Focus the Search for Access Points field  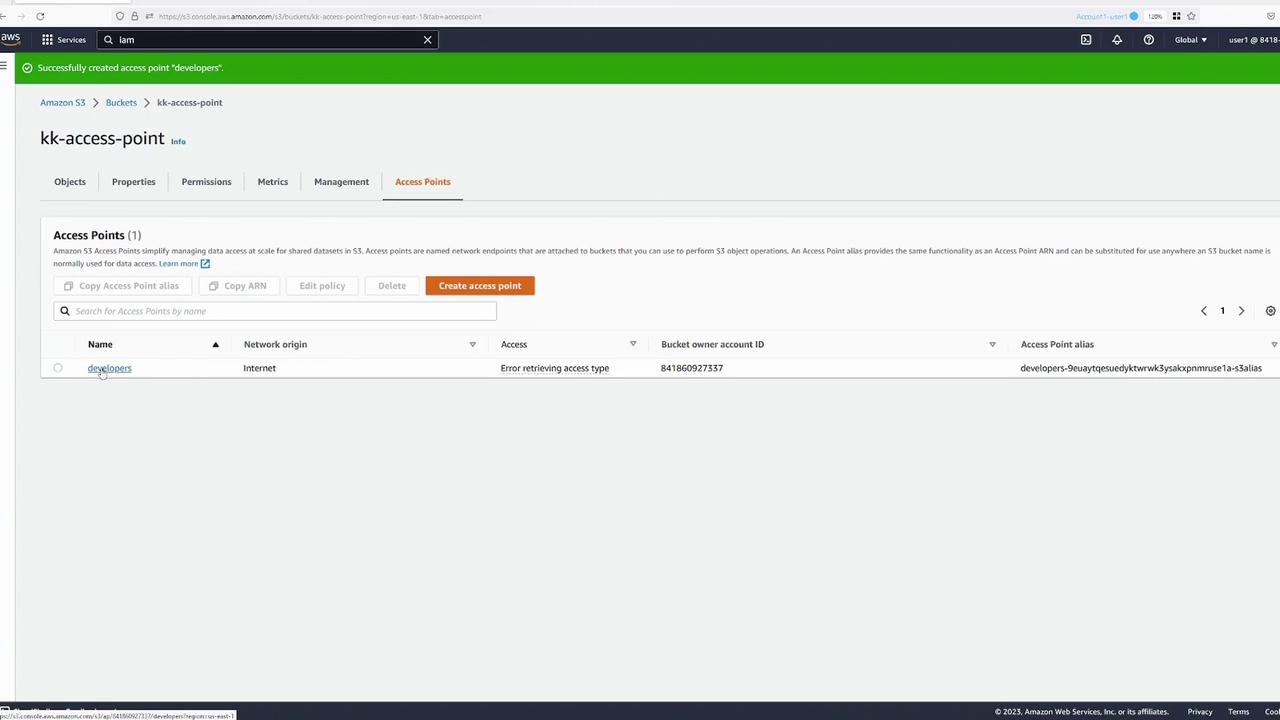pyautogui.click(x=275, y=311)
